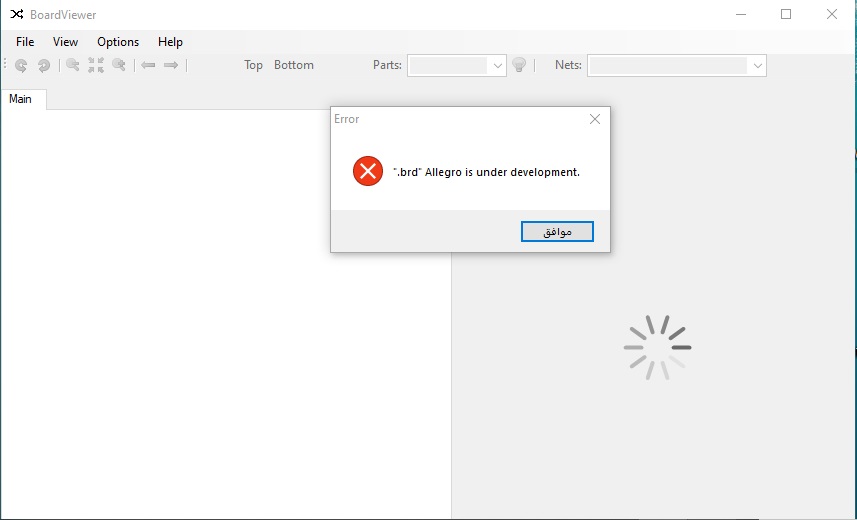Click the light bulb highlight icon

click(x=519, y=65)
